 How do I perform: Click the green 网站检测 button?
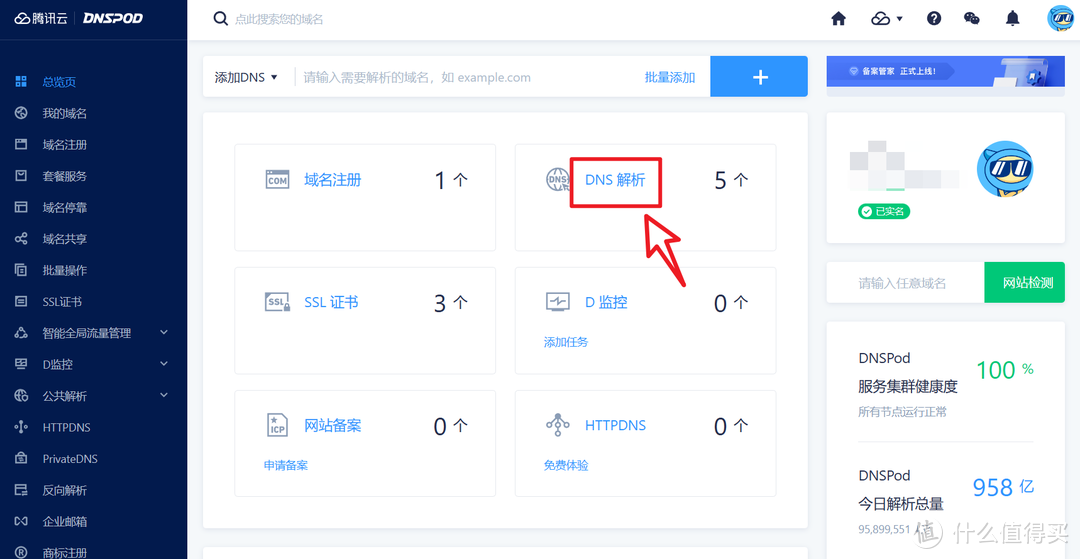click(x=1027, y=283)
